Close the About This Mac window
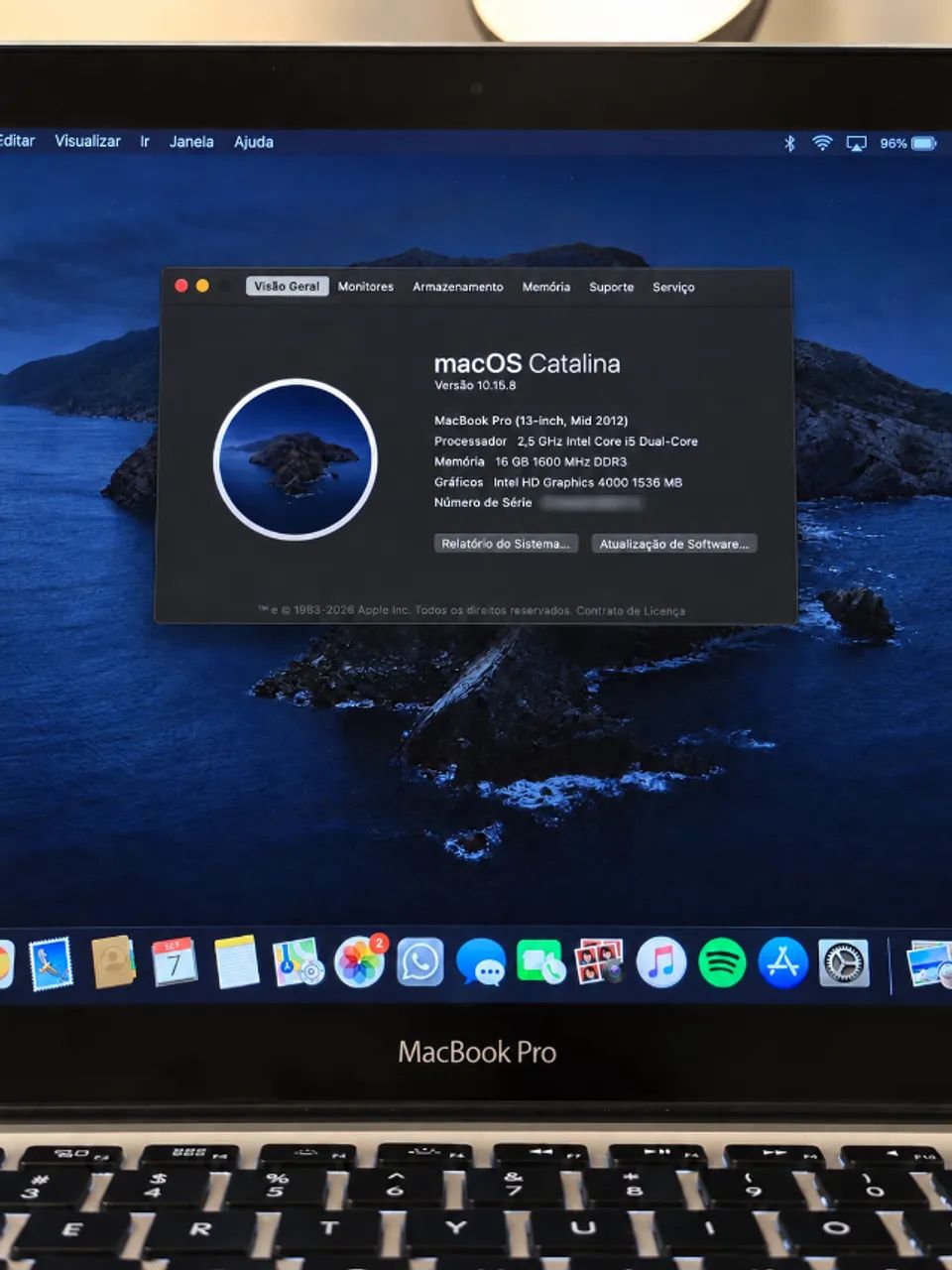This screenshot has width=952, height=1270. click(181, 286)
